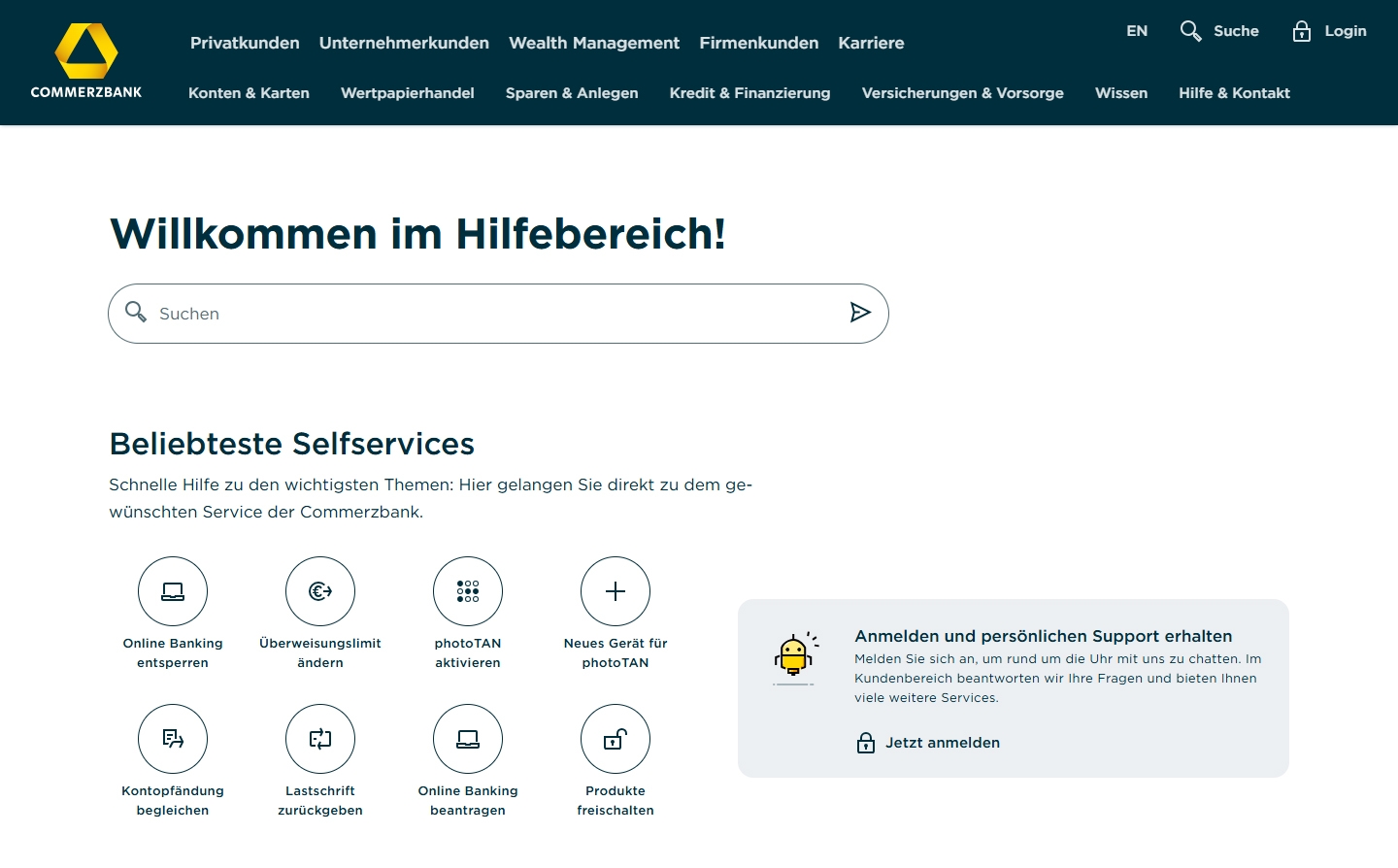Viewport: 1398px width, 868px height.
Task: Open Lastschrift zurückgeben arrows icon
Action: (320, 739)
